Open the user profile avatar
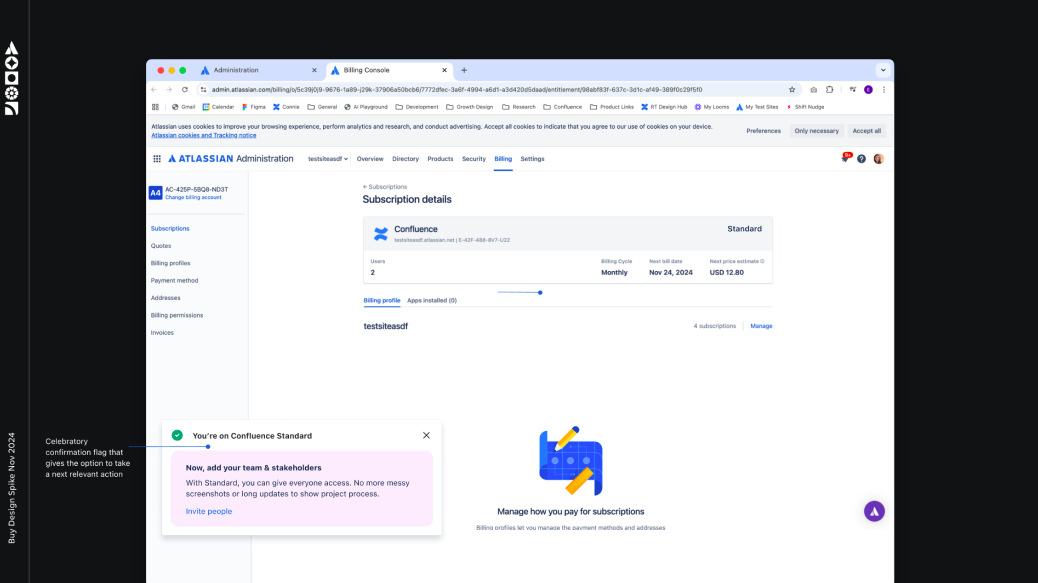The image size is (1038, 583). pyautogui.click(x=878, y=159)
